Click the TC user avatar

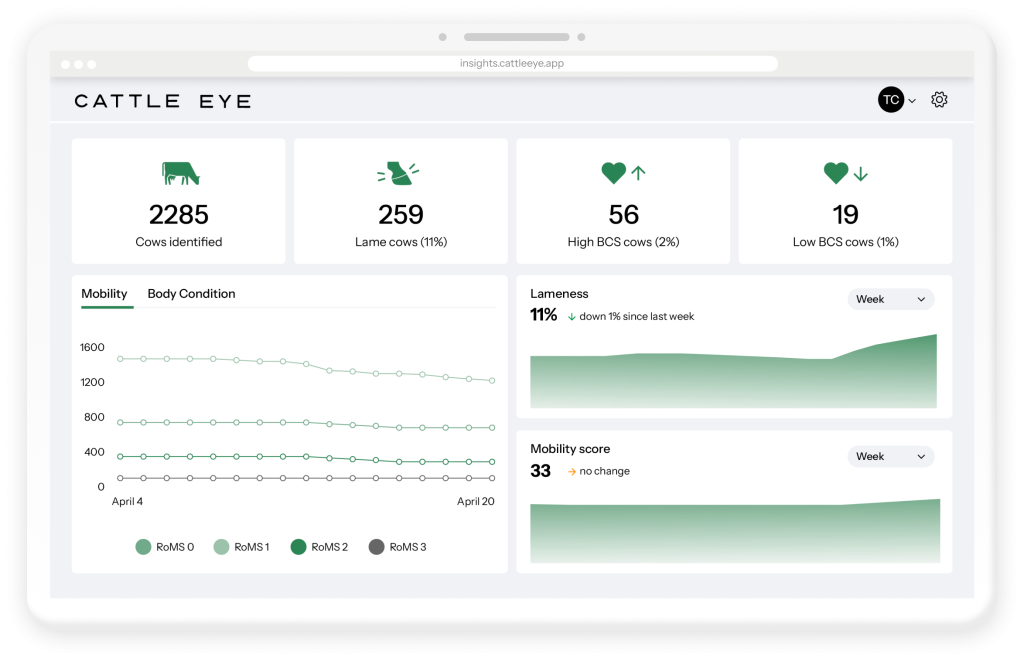(x=890, y=100)
